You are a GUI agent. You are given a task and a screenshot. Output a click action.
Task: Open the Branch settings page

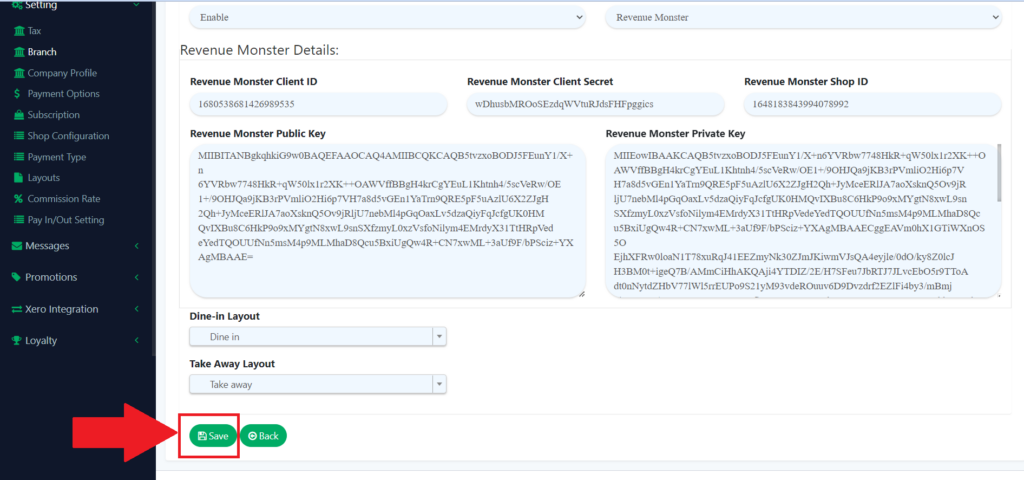coord(42,52)
